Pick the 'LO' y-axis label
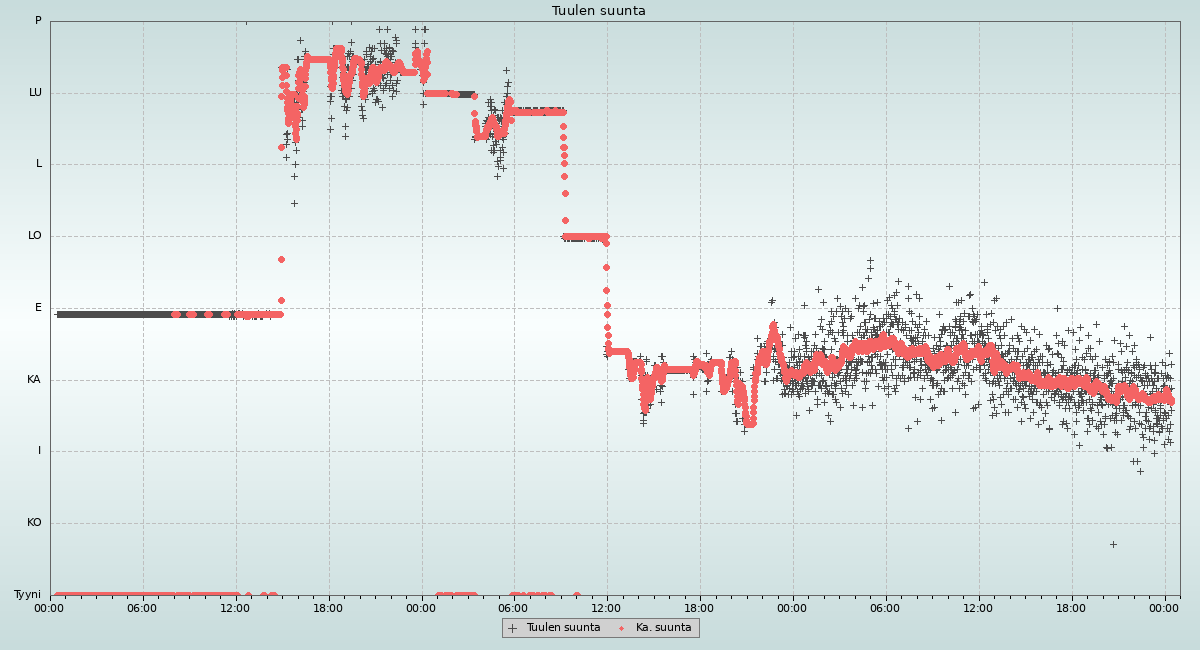 click(35, 236)
